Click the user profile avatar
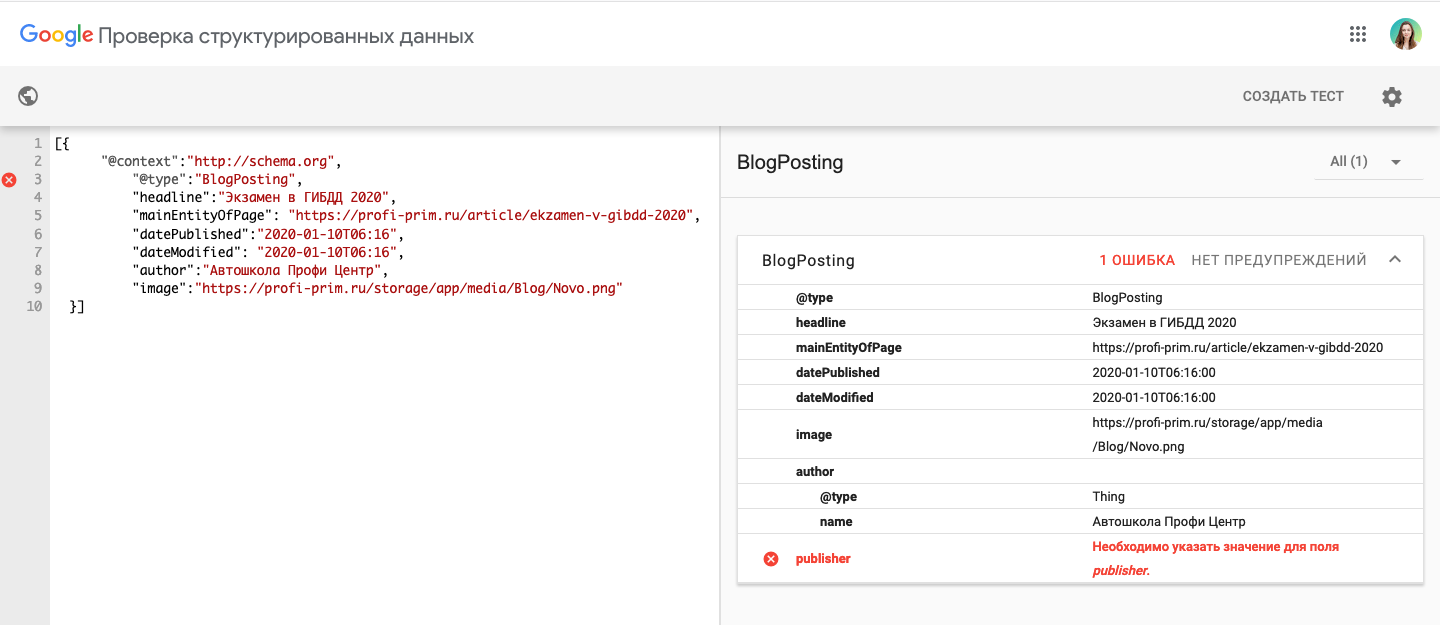The height and width of the screenshot is (625, 1440). pyautogui.click(x=1405, y=34)
